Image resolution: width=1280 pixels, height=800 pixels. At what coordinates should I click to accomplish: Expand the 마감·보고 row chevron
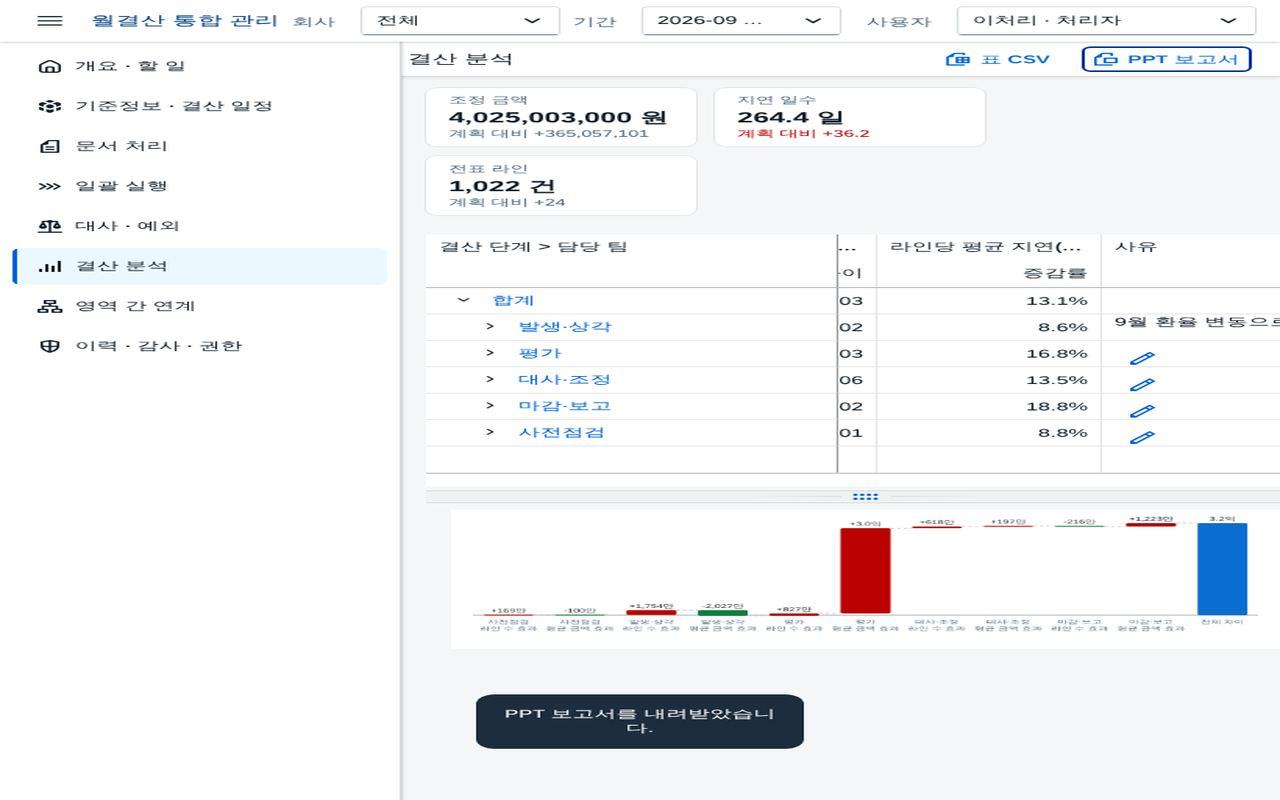coord(490,406)
